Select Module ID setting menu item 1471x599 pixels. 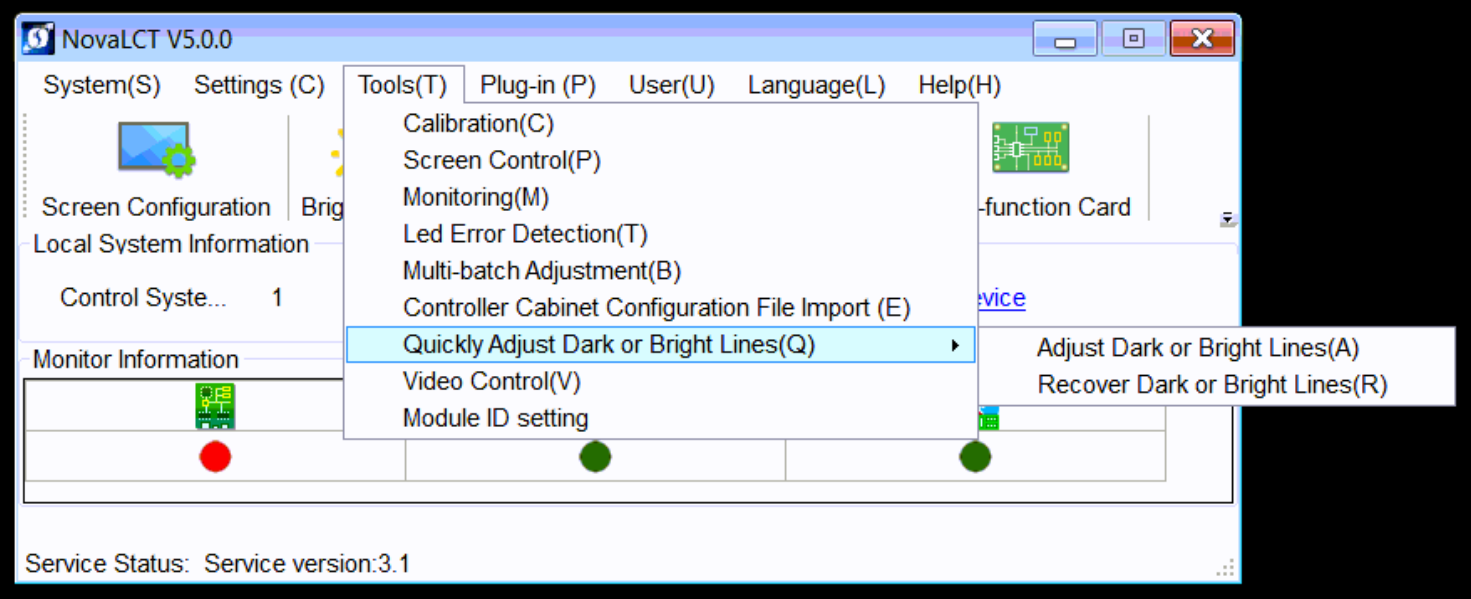coord(495,418)
